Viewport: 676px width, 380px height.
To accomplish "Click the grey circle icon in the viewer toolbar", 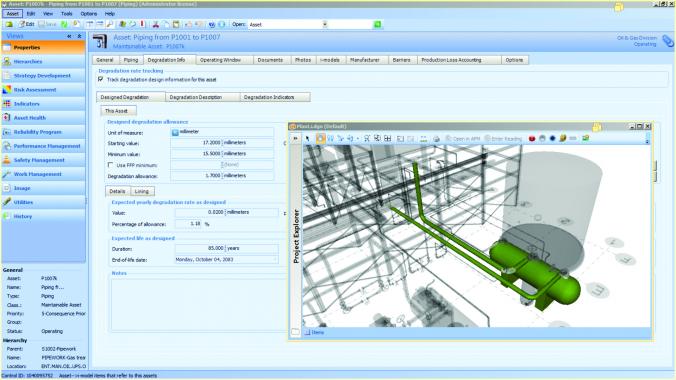I will [x=542, y=138].
